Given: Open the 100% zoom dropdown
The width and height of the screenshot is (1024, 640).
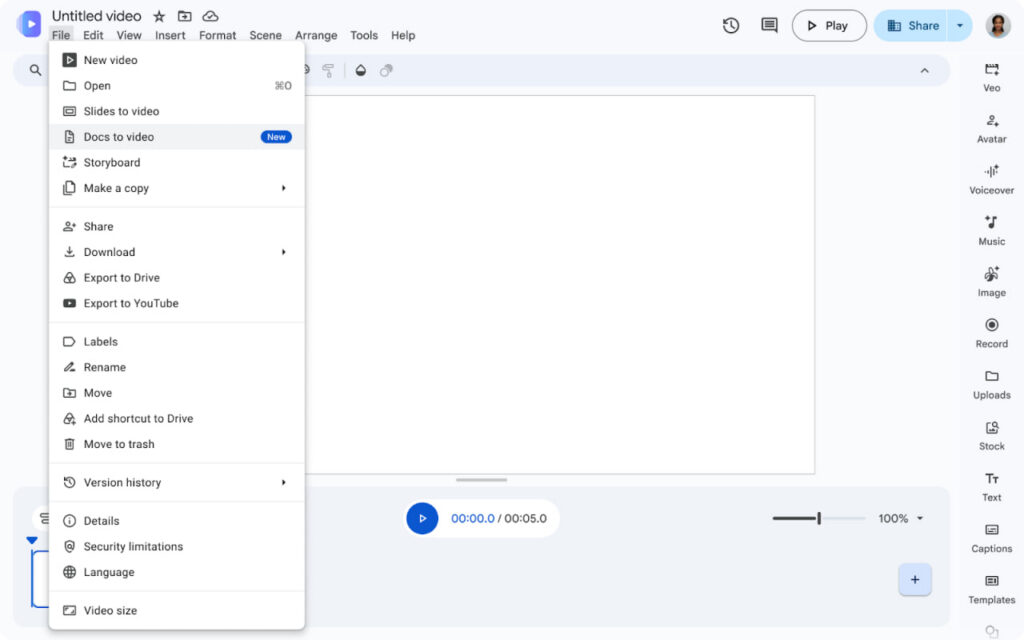Looking at the screenshot, I should click(x=901, y=519).
